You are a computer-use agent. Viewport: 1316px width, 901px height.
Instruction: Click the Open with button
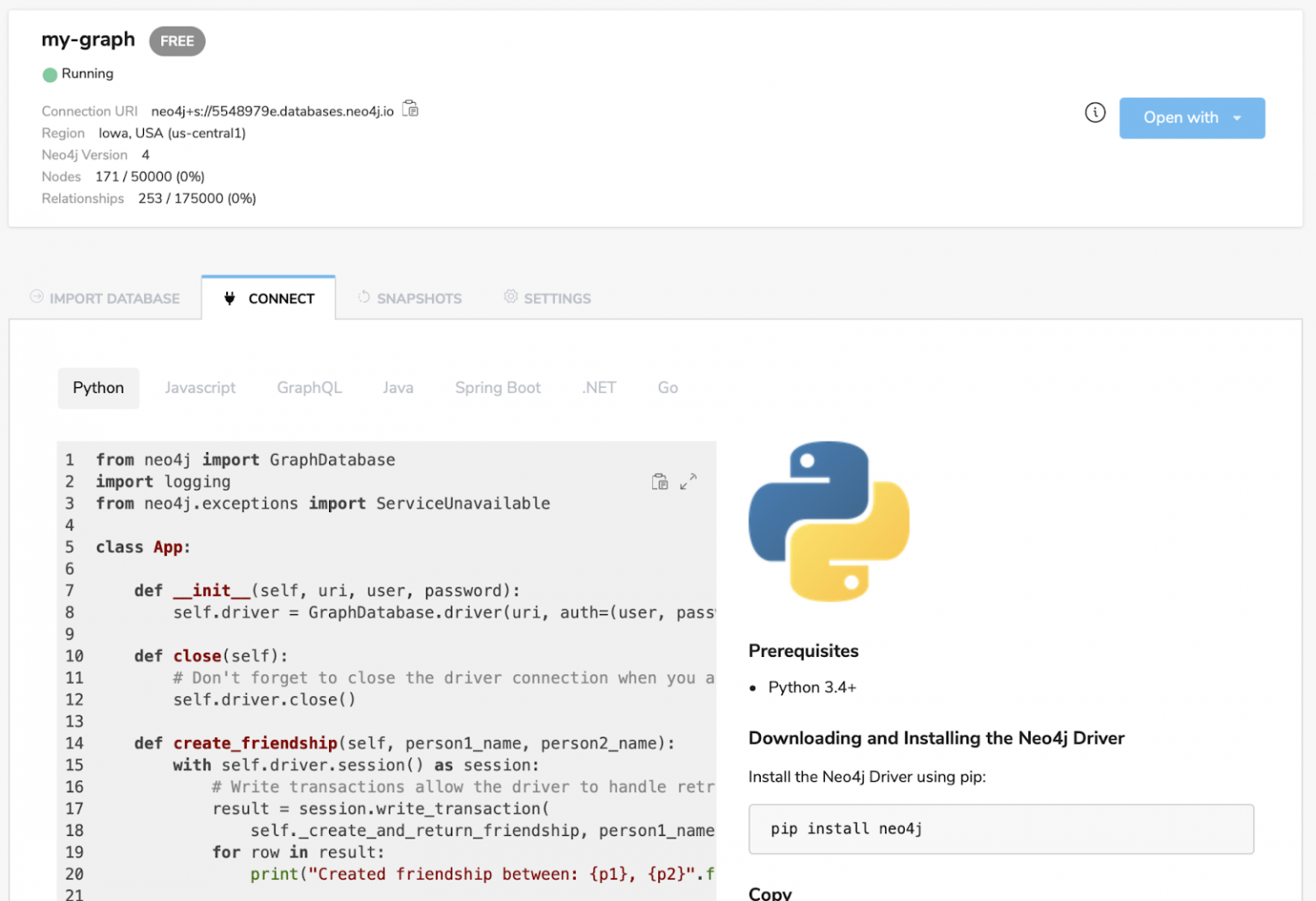[1181, 117]
